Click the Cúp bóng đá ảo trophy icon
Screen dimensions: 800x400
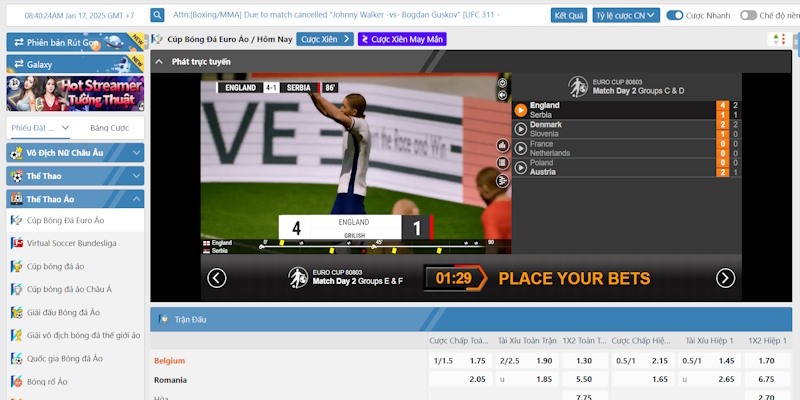click(17, 266)
